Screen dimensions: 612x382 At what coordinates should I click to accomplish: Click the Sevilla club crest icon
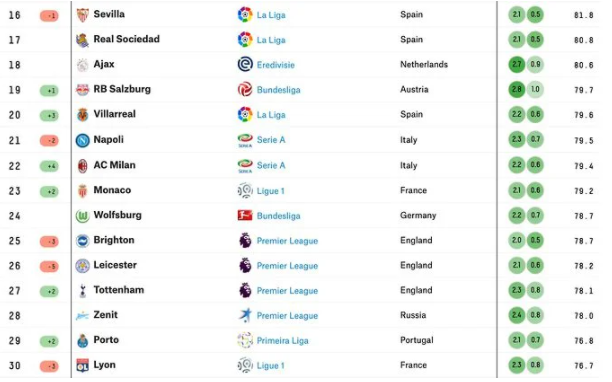[x=82, y=15]
